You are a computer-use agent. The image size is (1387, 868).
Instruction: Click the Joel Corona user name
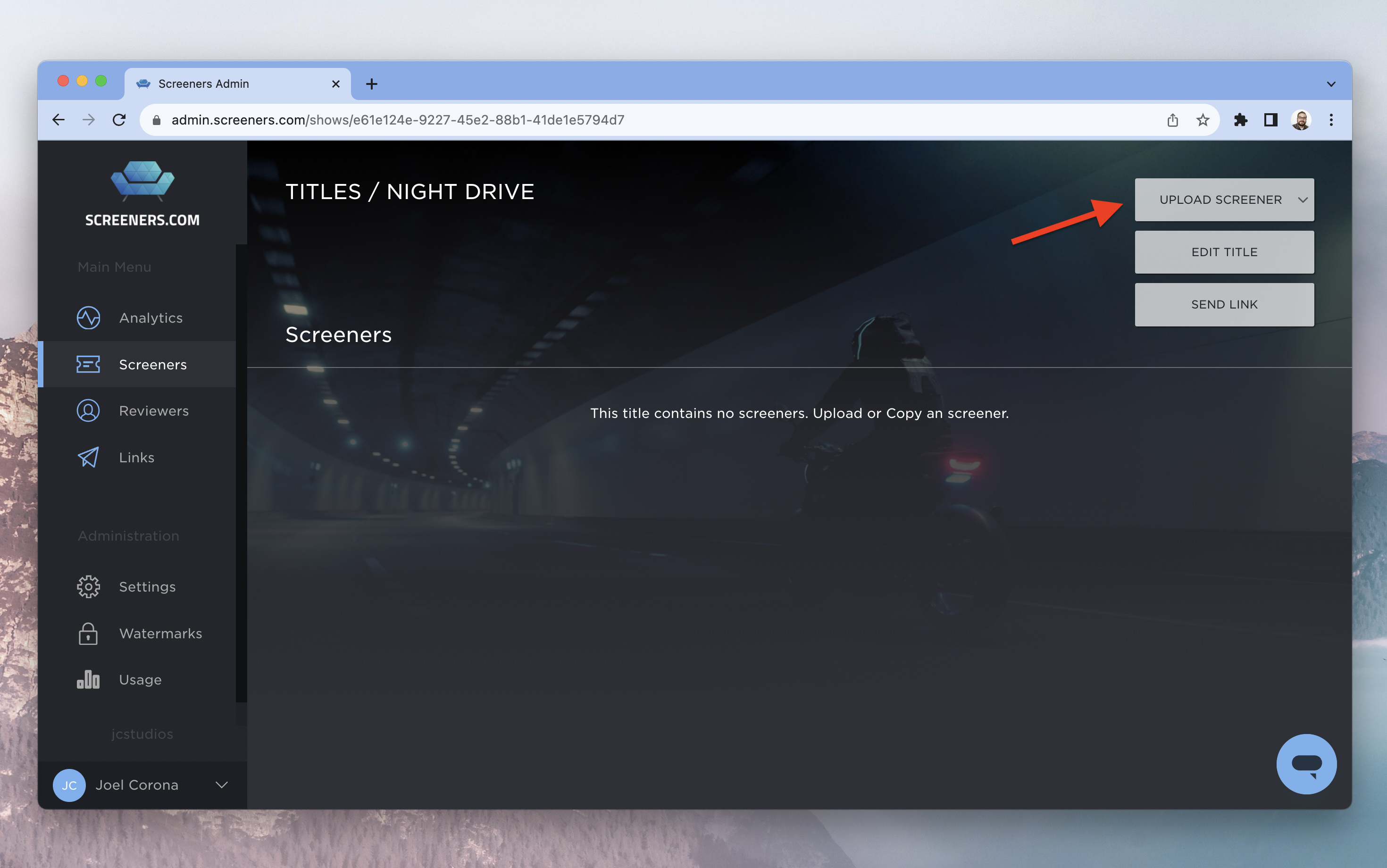(x=137, y=785)
